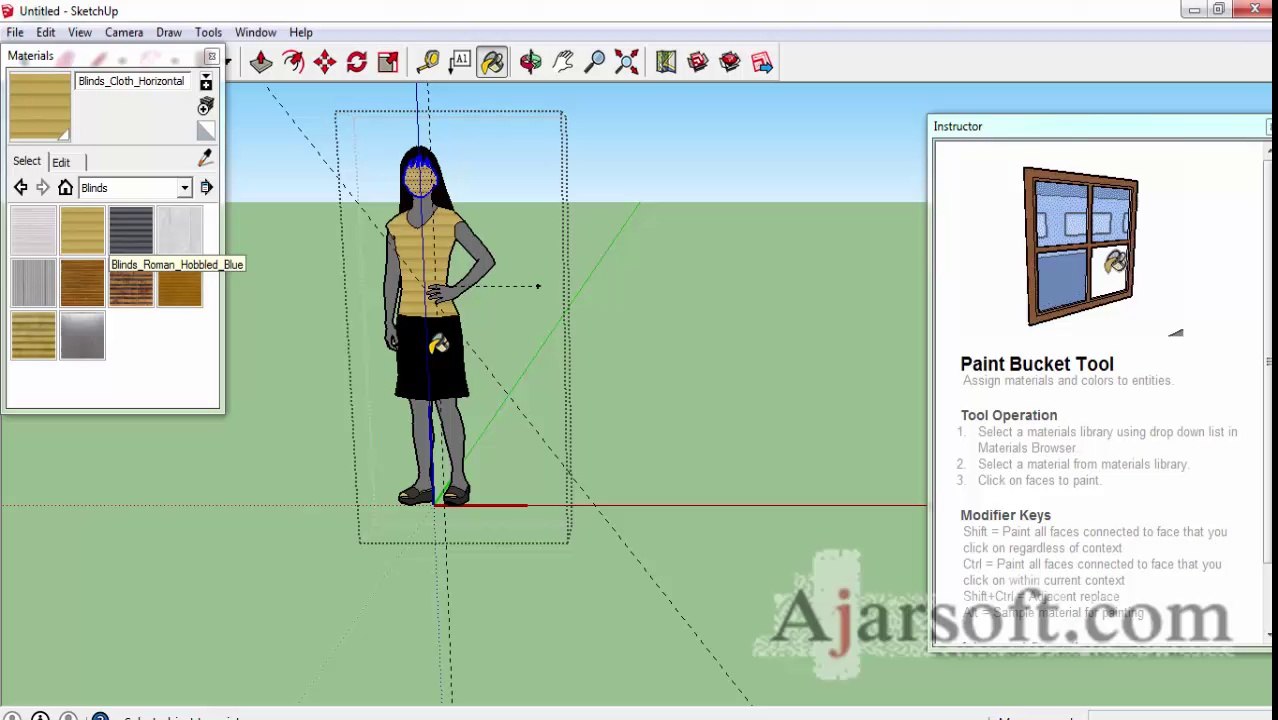Image resolution: width=1278 pixels, height=720 pixels.
Task: Open the View menu
Action: 80,32
